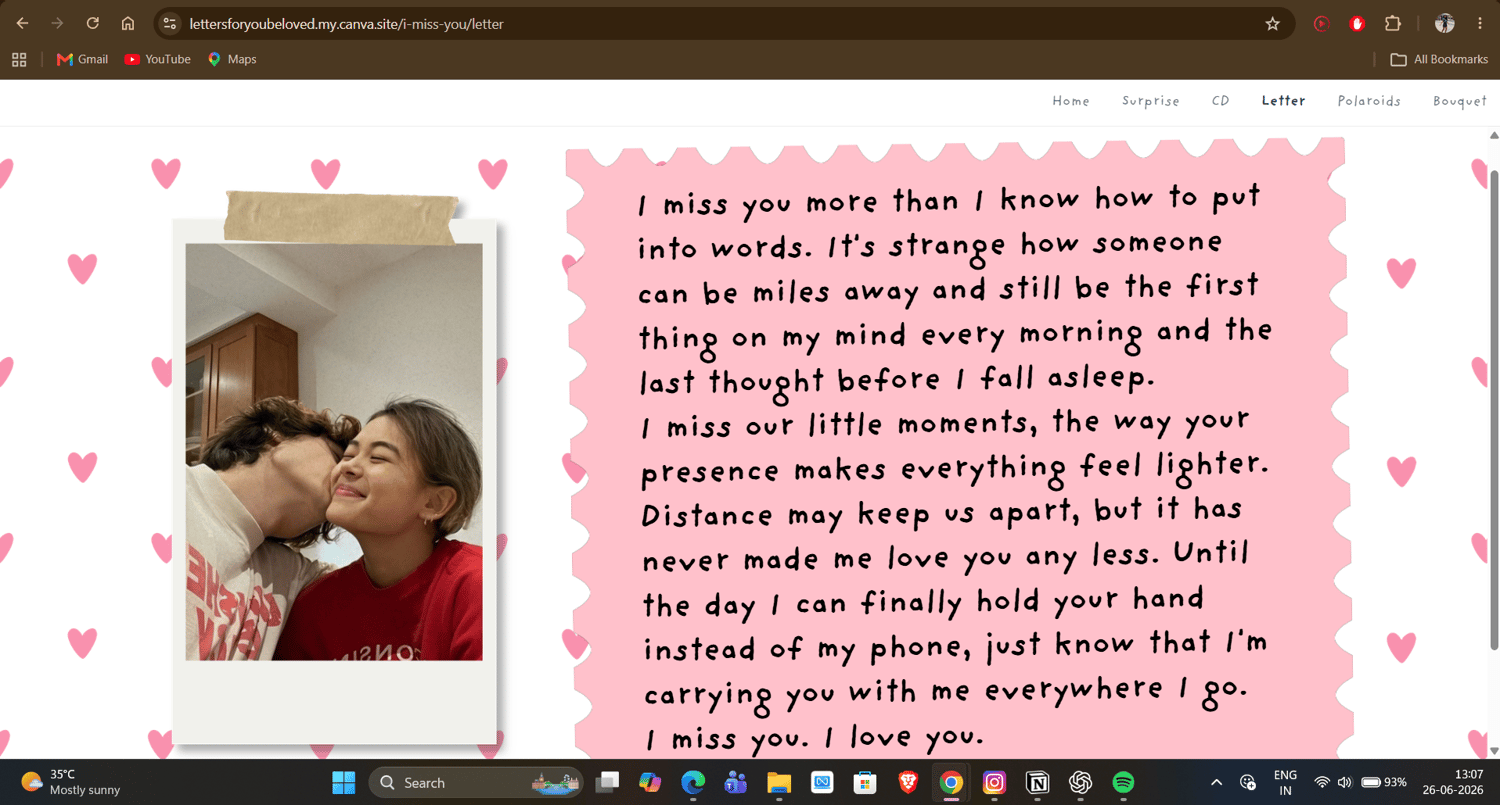Viewport: 1500px width, 805px height.
Task: Open Microsoft Edge from the taskbar
Action: [x=693, y=782]
